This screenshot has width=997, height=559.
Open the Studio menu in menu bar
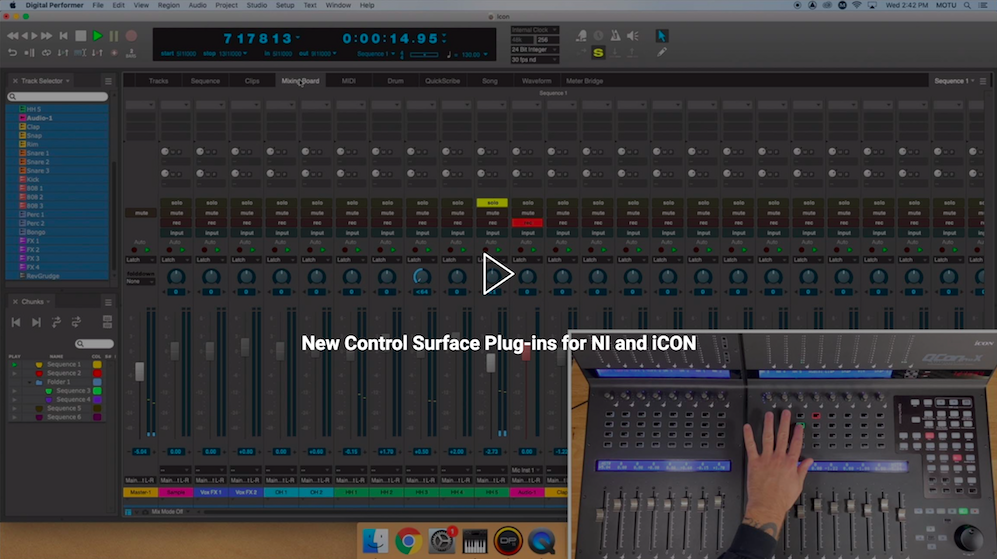pyautogui.click(x=256, y=5)
